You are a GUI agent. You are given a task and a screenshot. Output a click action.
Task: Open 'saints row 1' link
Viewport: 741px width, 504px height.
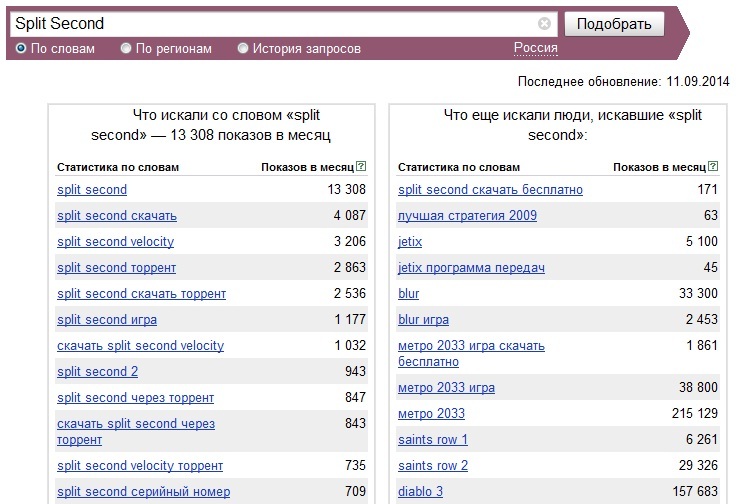pos(433,440)
